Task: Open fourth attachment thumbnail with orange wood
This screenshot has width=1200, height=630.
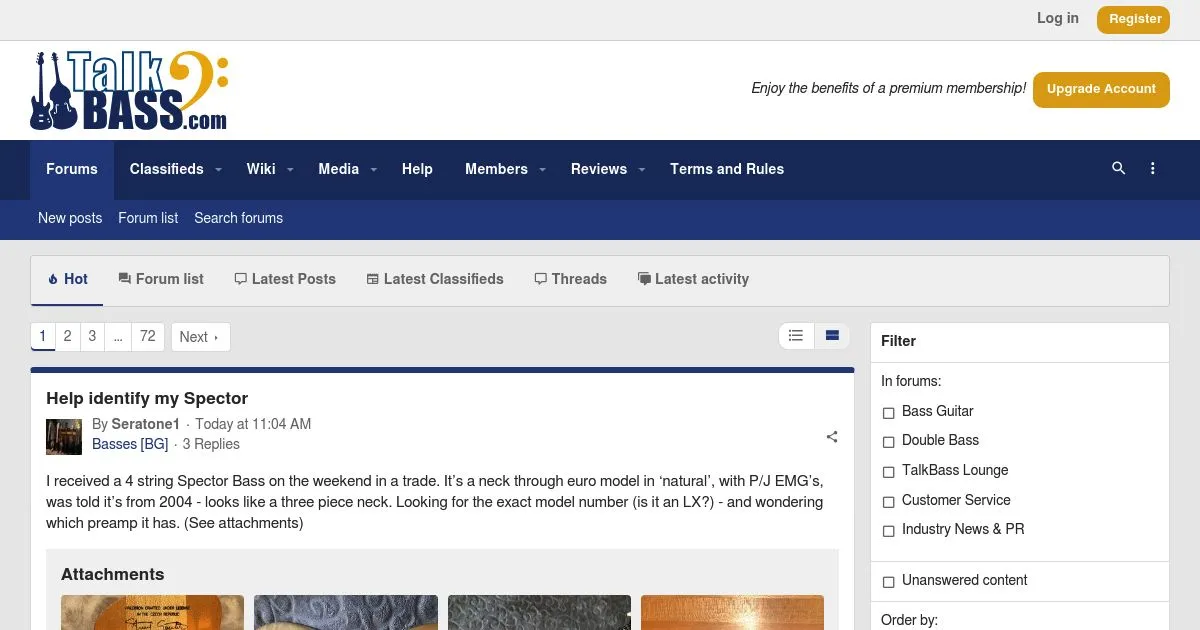Action: pyautogui.click(x=732, y=612)
